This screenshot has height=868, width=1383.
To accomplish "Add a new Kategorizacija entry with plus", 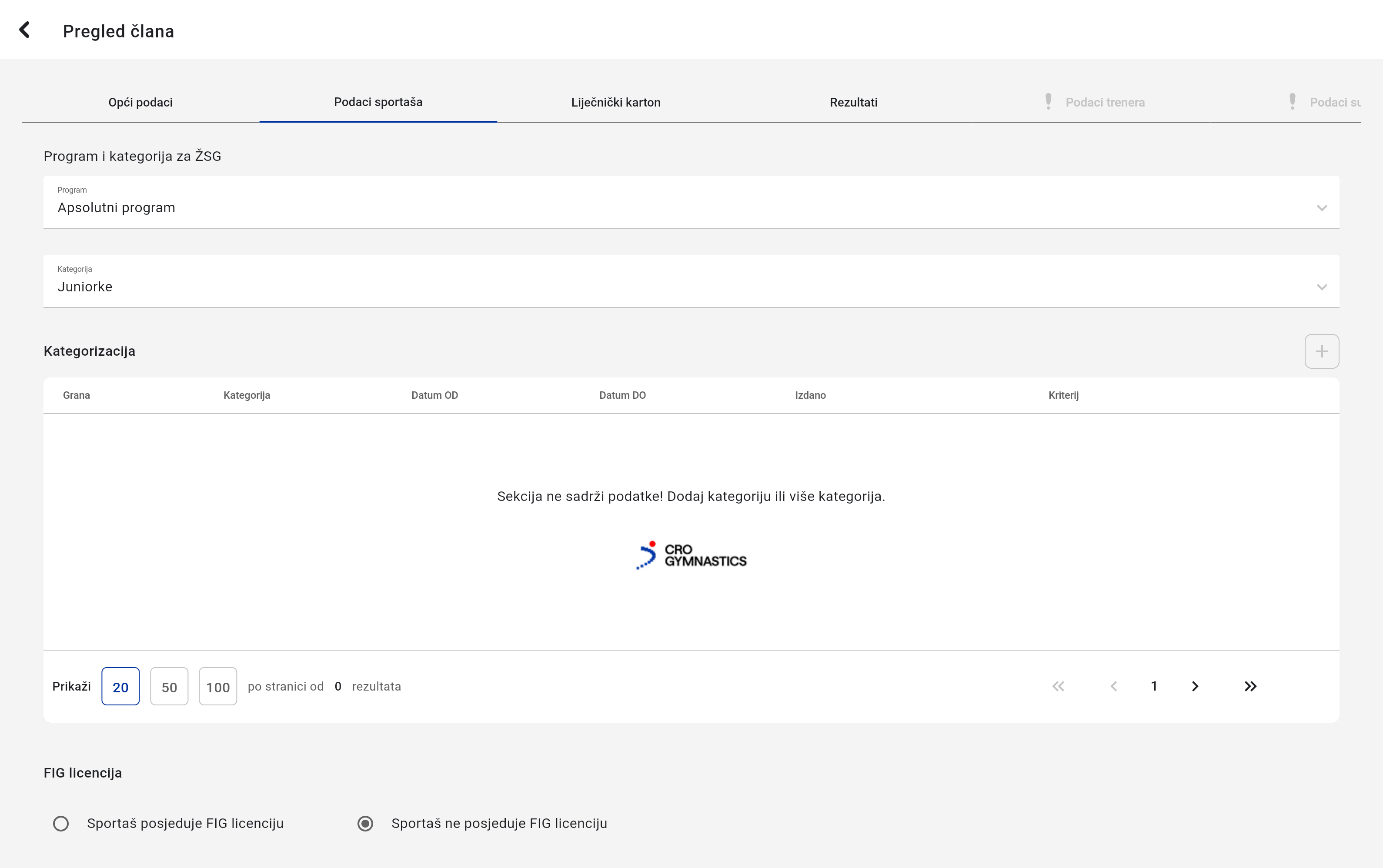I will coord(1321,351).
